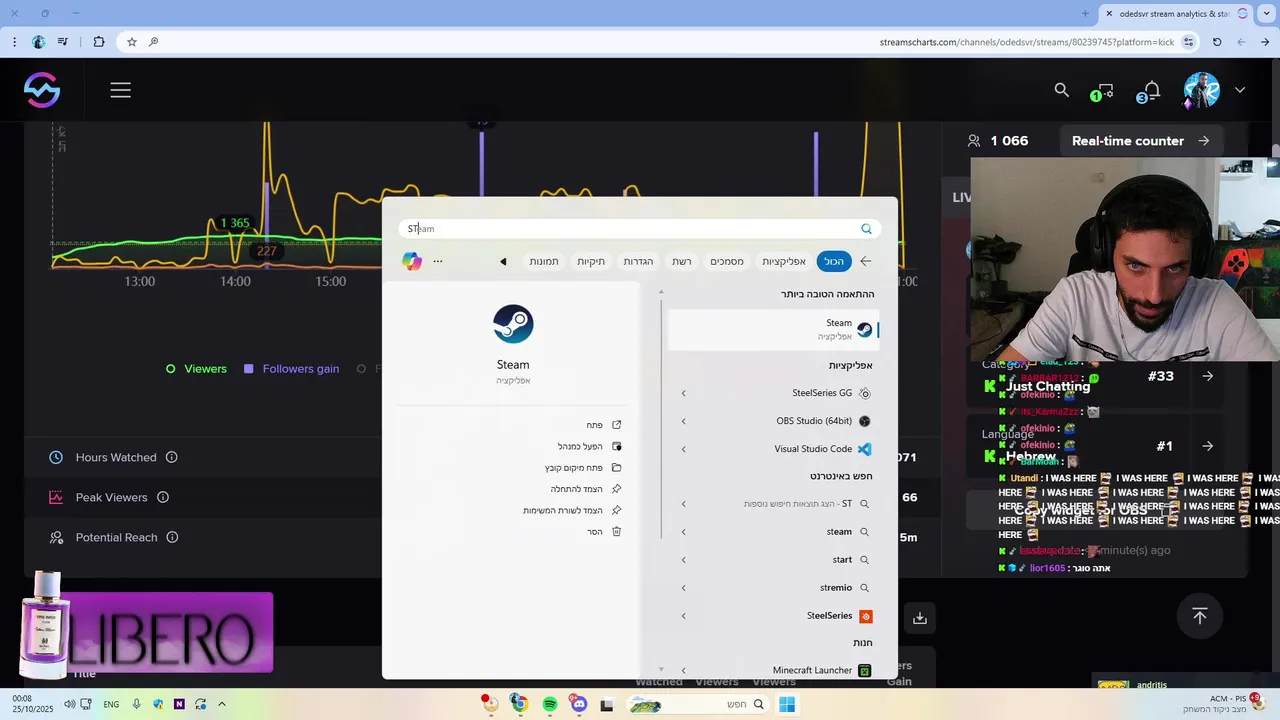Click the info icon next to Peak Viewers
1280x720 pixels.
coord(163,497)
